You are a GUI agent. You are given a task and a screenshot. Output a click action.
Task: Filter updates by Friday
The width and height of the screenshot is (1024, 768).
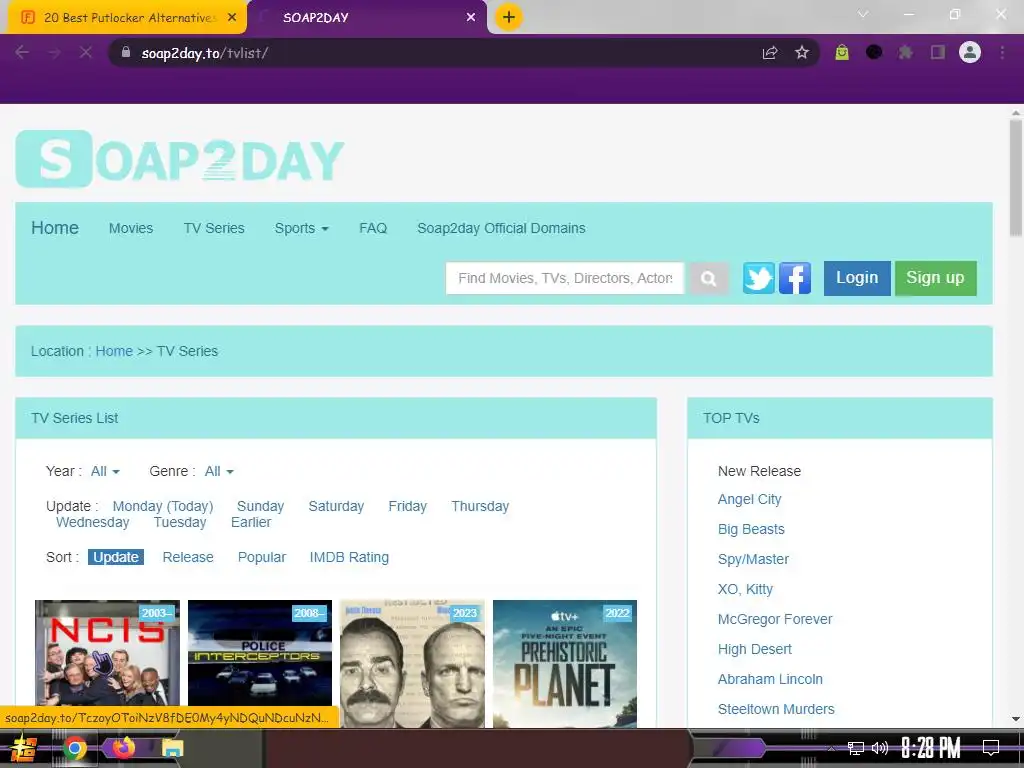[x=408, y=506]
